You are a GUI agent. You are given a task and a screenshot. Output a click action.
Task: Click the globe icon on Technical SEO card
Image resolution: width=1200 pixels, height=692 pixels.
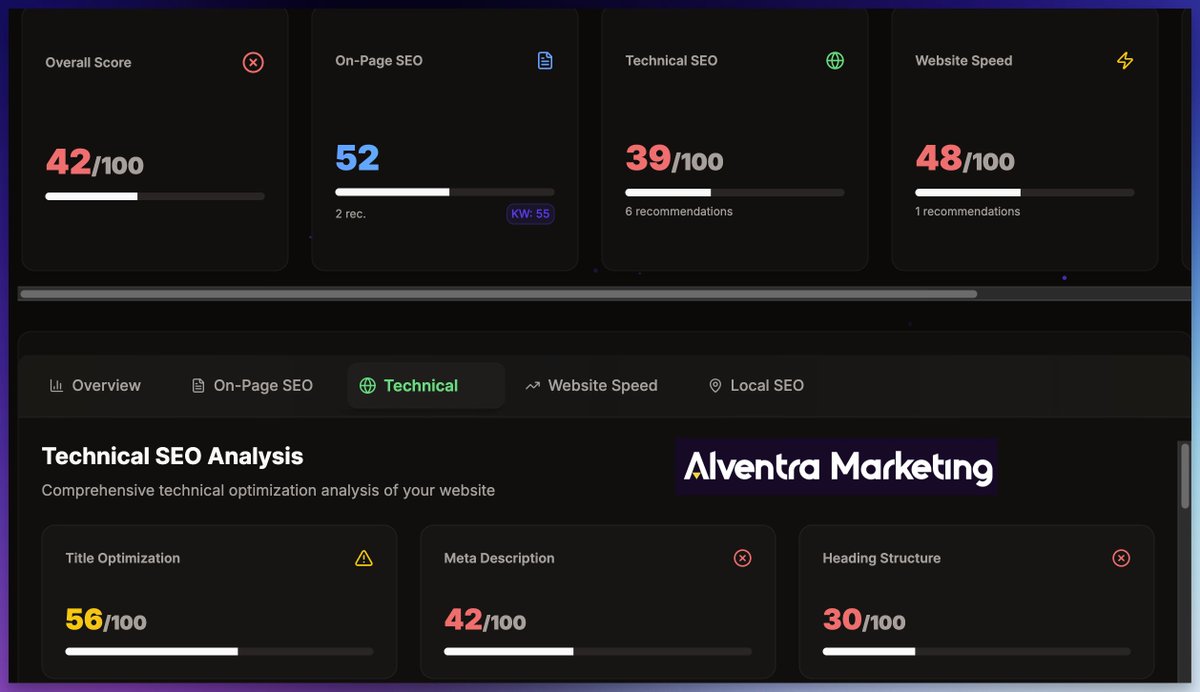point(835,60)
